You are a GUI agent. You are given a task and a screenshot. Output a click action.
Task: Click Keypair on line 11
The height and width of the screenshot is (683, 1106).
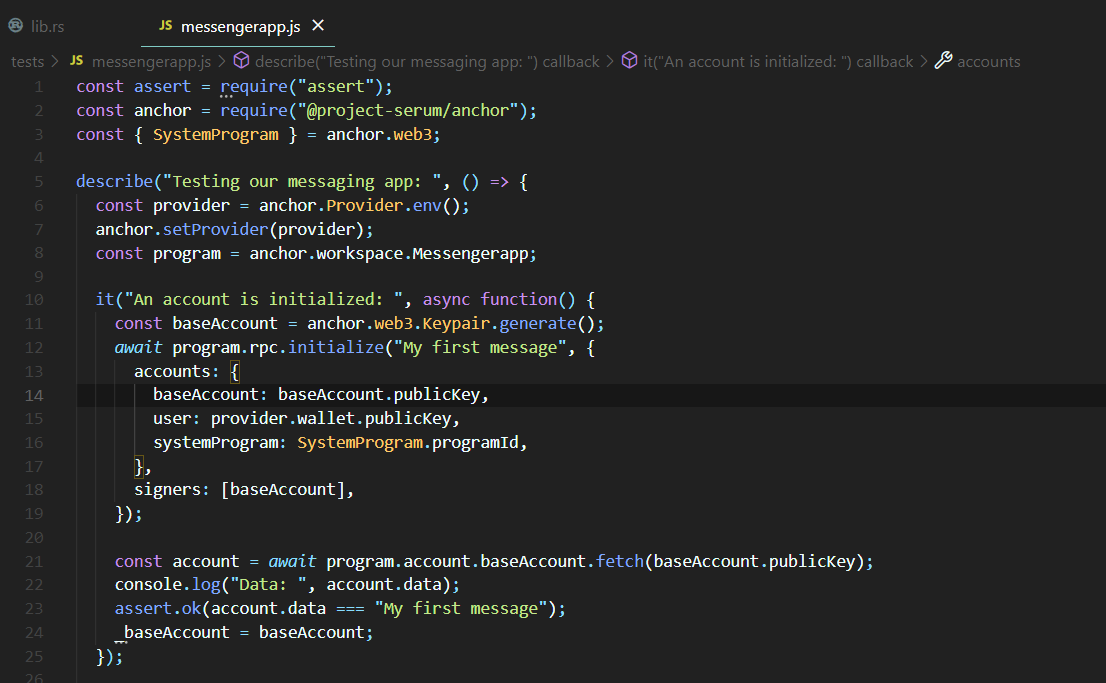tap(456, 324)
